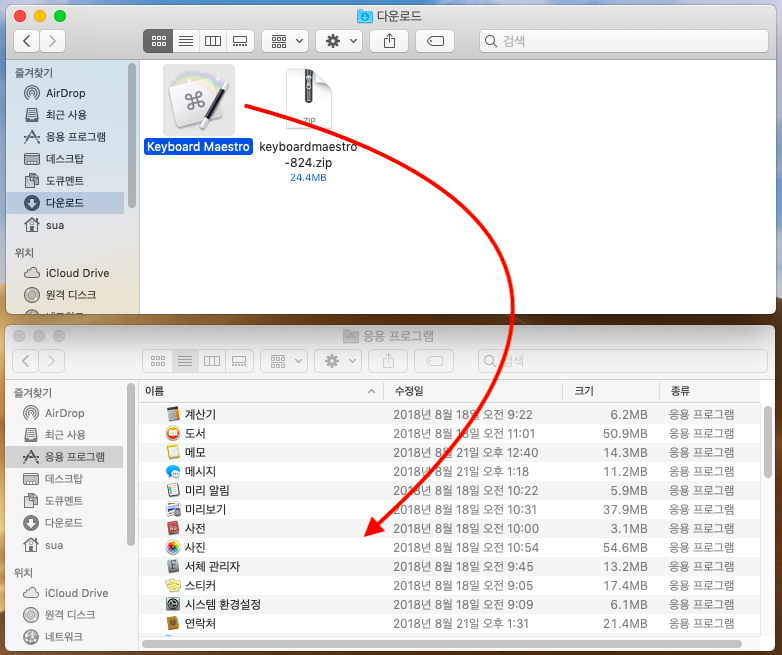Open iCloud Drive in Downloads window sidebar
This screenshot has width=782, height=655.
[x=65, y=273]
